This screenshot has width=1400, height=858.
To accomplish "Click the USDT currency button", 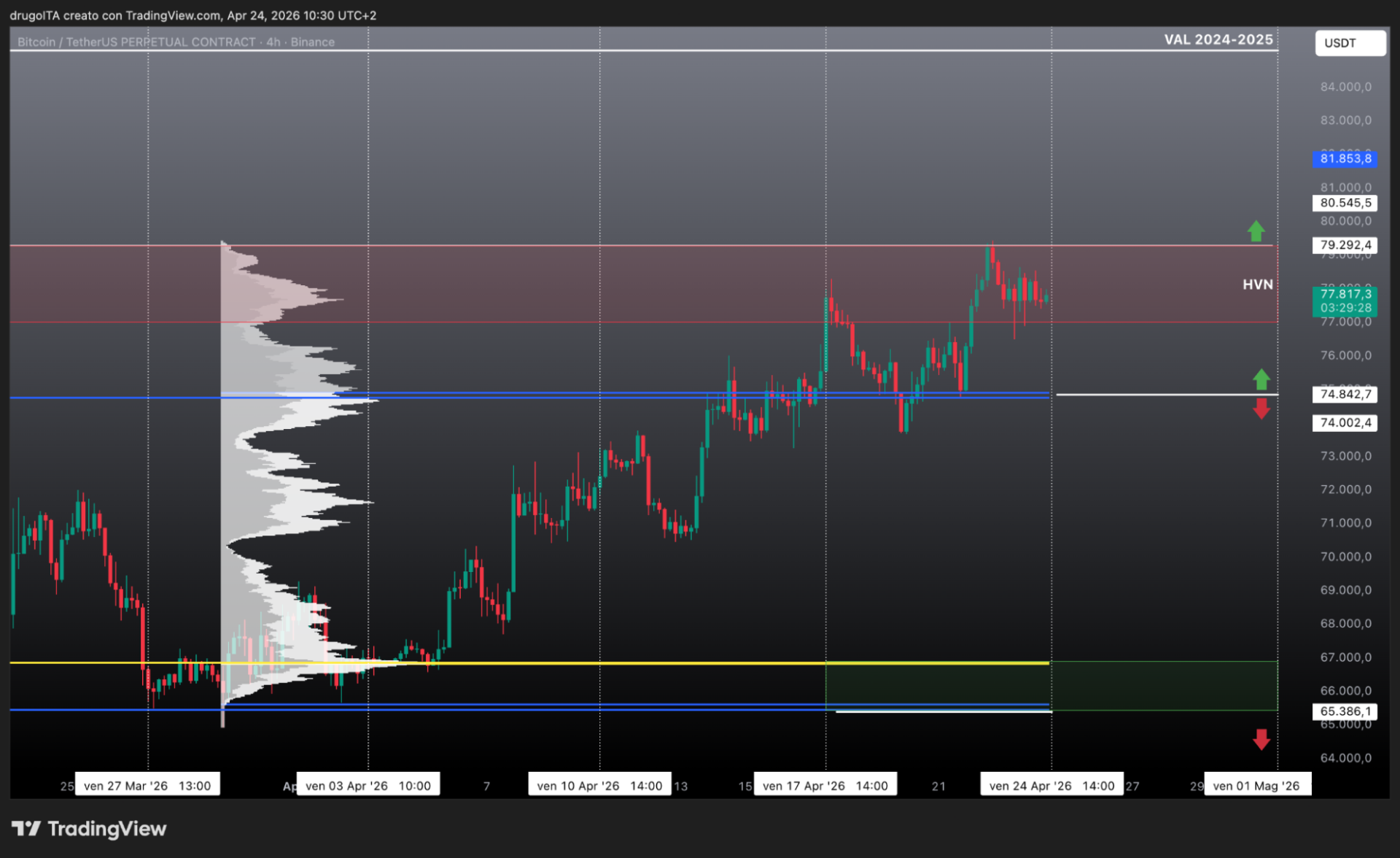I will coord(1350,43).
